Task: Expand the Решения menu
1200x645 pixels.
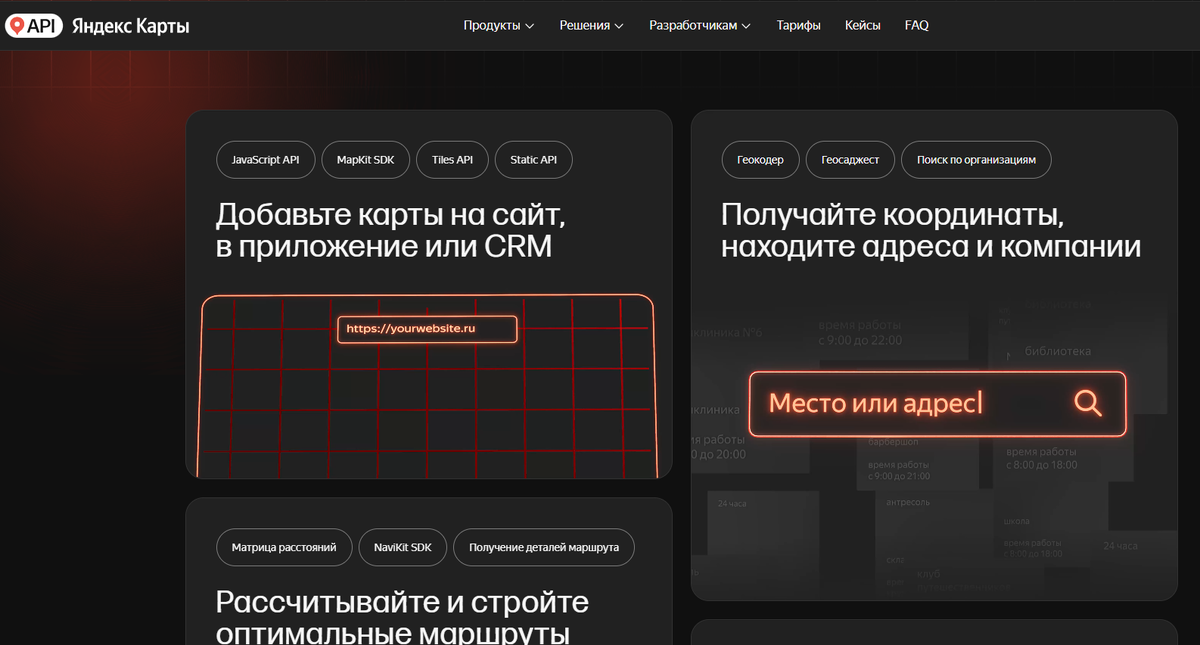Action: click(x=591, y=26)
